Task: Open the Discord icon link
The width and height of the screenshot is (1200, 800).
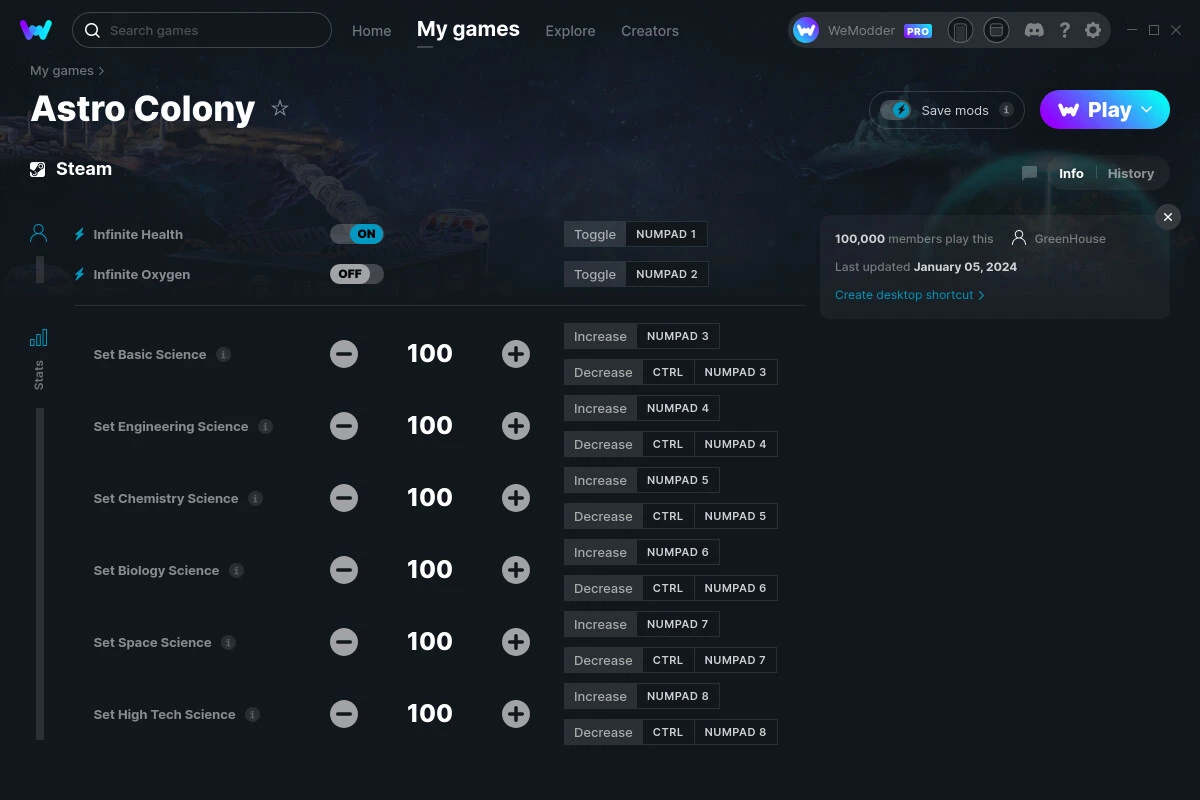Action: [x=1035, y=30]
